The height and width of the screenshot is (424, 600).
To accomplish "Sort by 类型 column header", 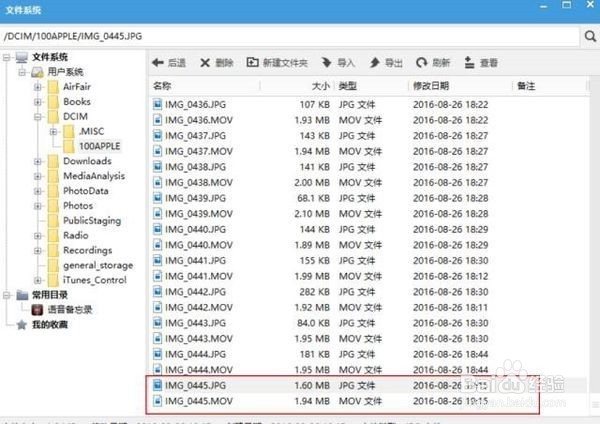I will pyautogui.click(x=347, y=86).
